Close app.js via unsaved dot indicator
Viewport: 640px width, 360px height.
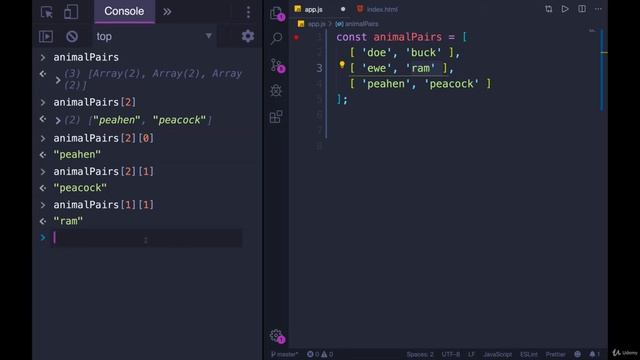click(343, 9)
